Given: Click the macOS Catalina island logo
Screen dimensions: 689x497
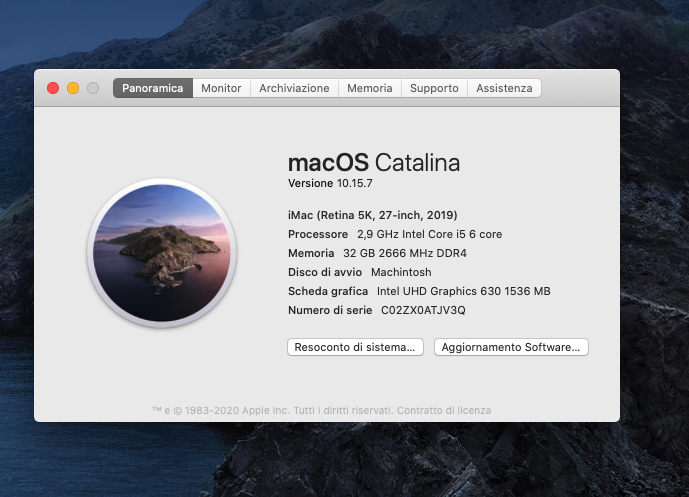Looking at the screenshot, I should point(162,253).
